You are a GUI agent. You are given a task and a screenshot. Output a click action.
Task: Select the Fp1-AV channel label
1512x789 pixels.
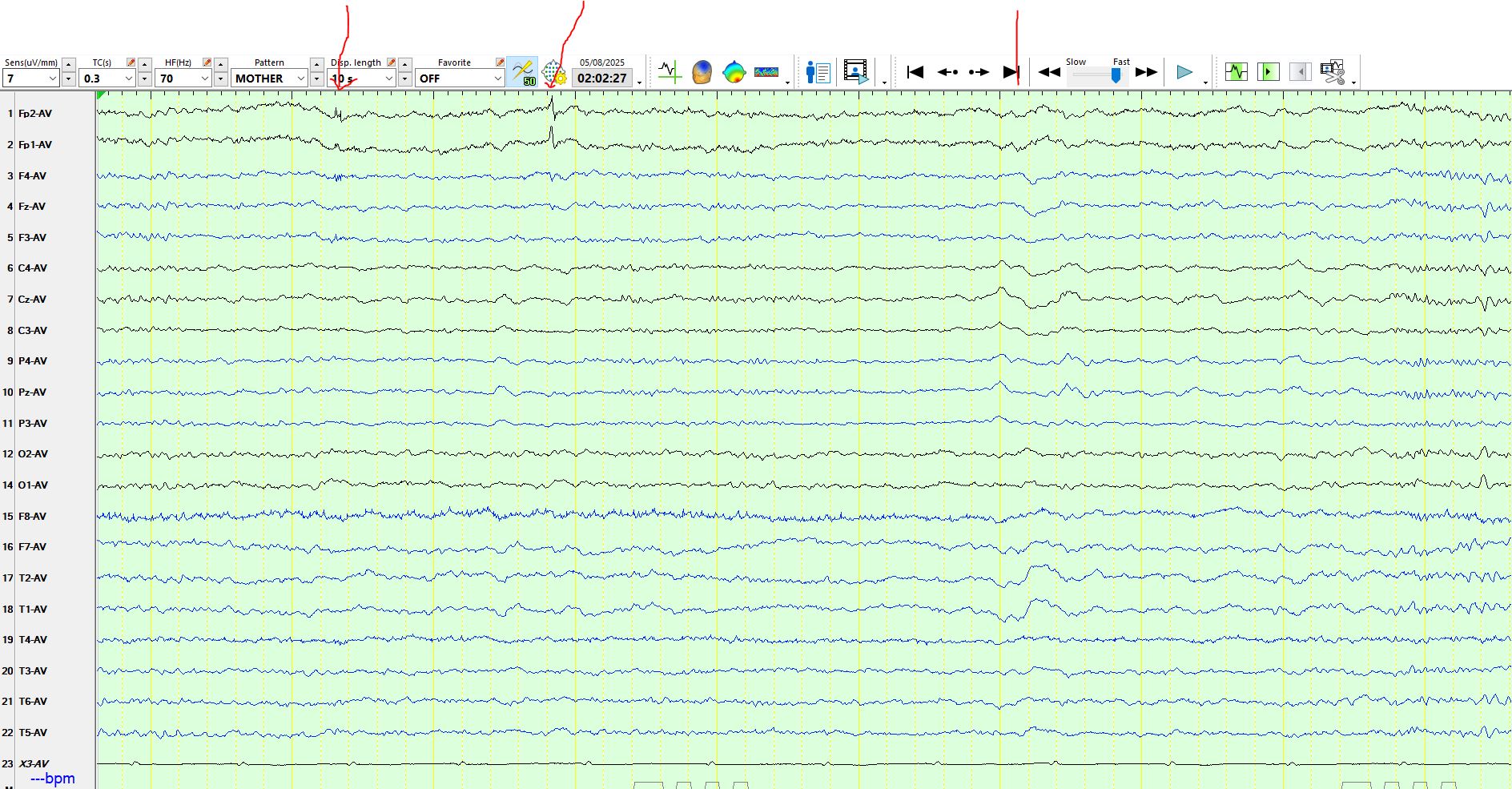35,145
